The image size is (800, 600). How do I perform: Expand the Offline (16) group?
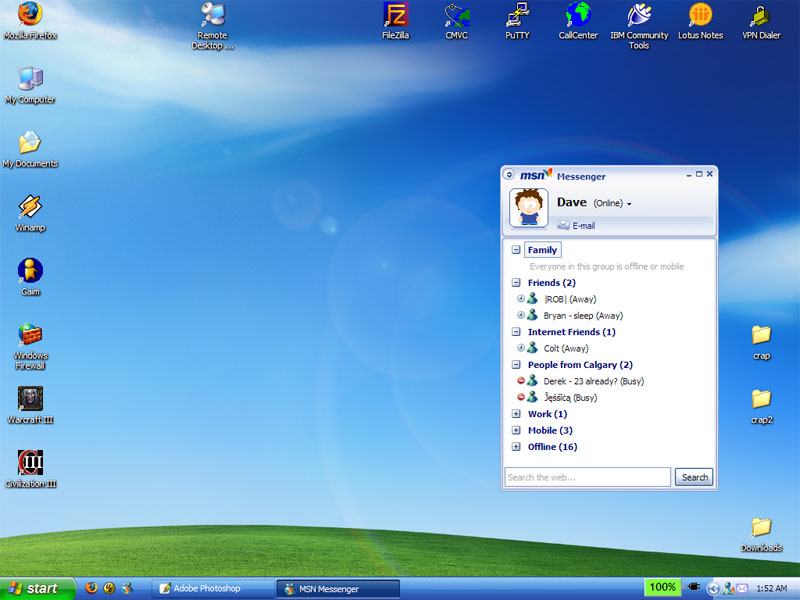click(x=516, y=447)
